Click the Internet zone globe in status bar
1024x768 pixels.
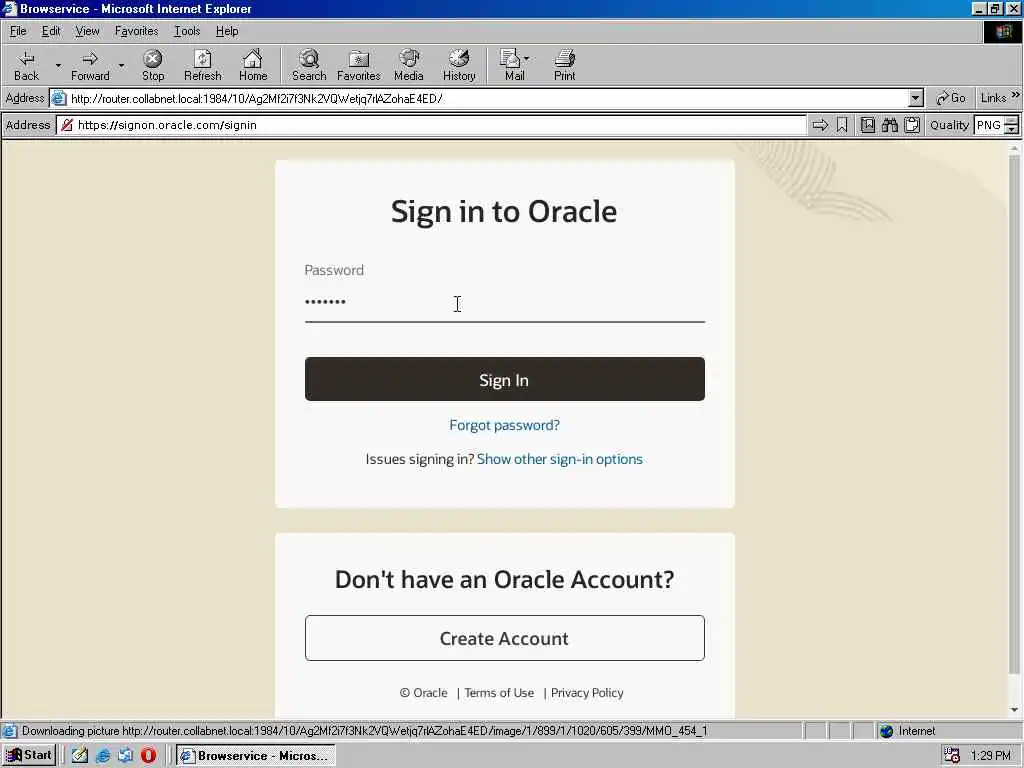[x=886, y=731]
